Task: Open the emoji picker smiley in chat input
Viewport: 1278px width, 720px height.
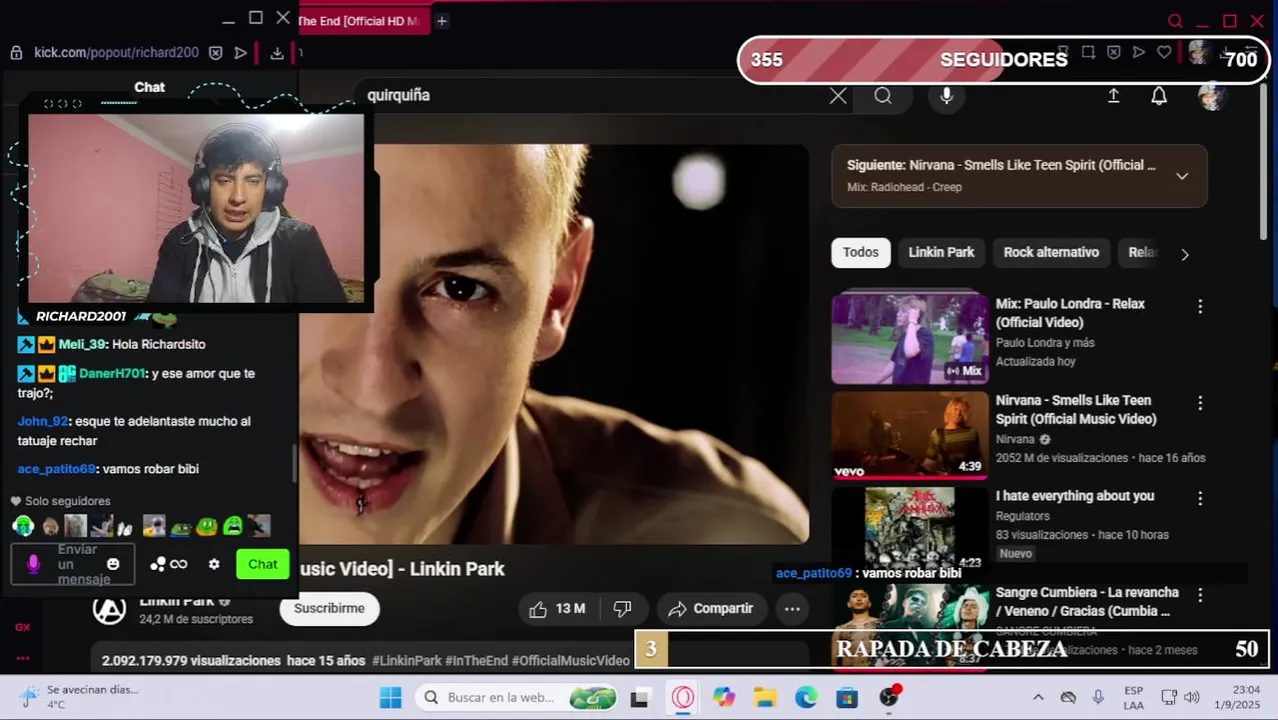Action: point(113,564)
